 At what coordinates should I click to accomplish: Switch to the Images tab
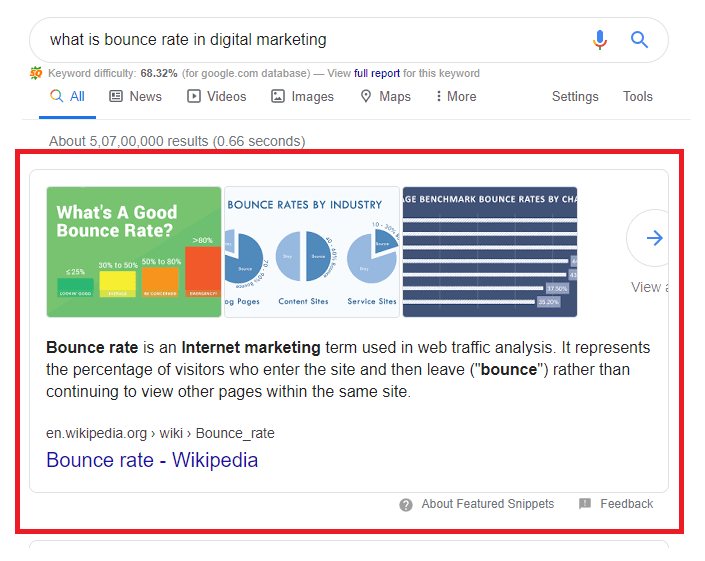point(302,97)
